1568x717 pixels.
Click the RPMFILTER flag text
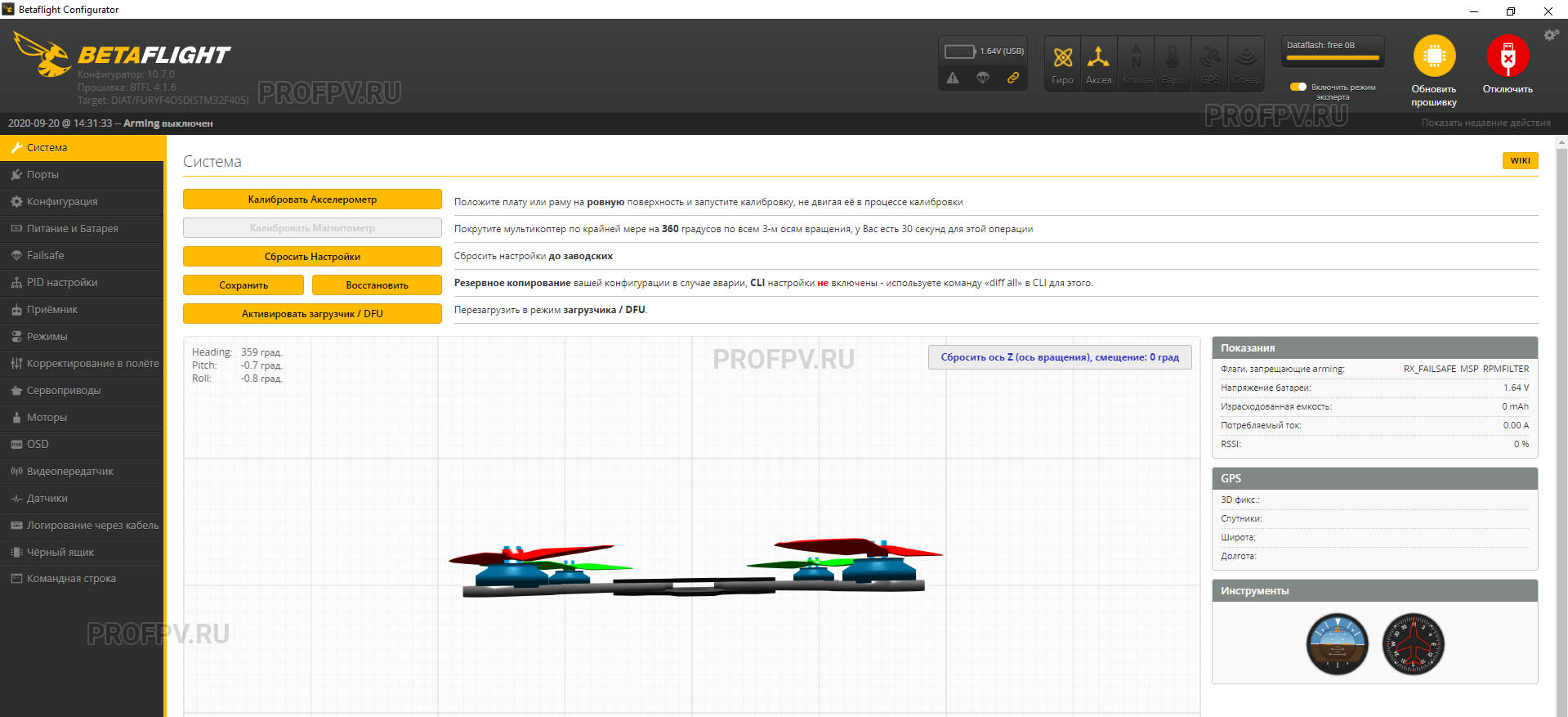[1506, 369]
